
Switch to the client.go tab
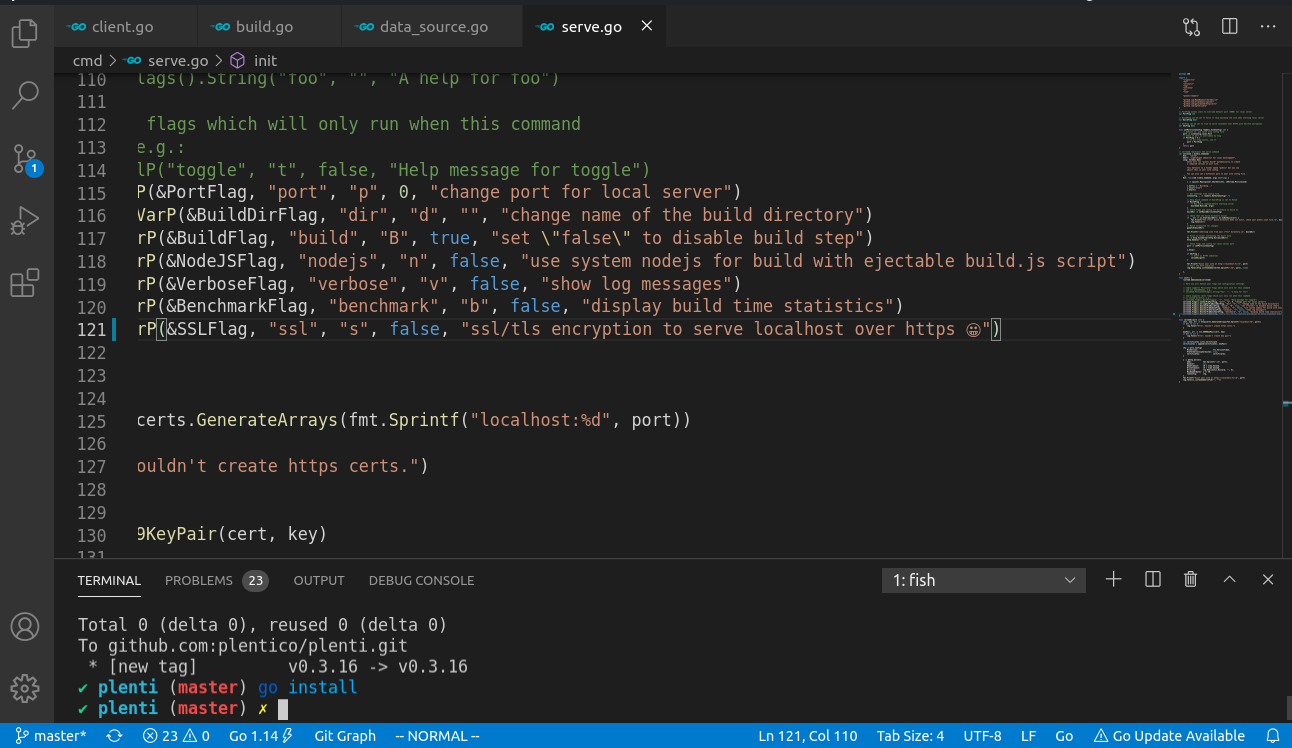pyautogui.click(x=127, y=27)
